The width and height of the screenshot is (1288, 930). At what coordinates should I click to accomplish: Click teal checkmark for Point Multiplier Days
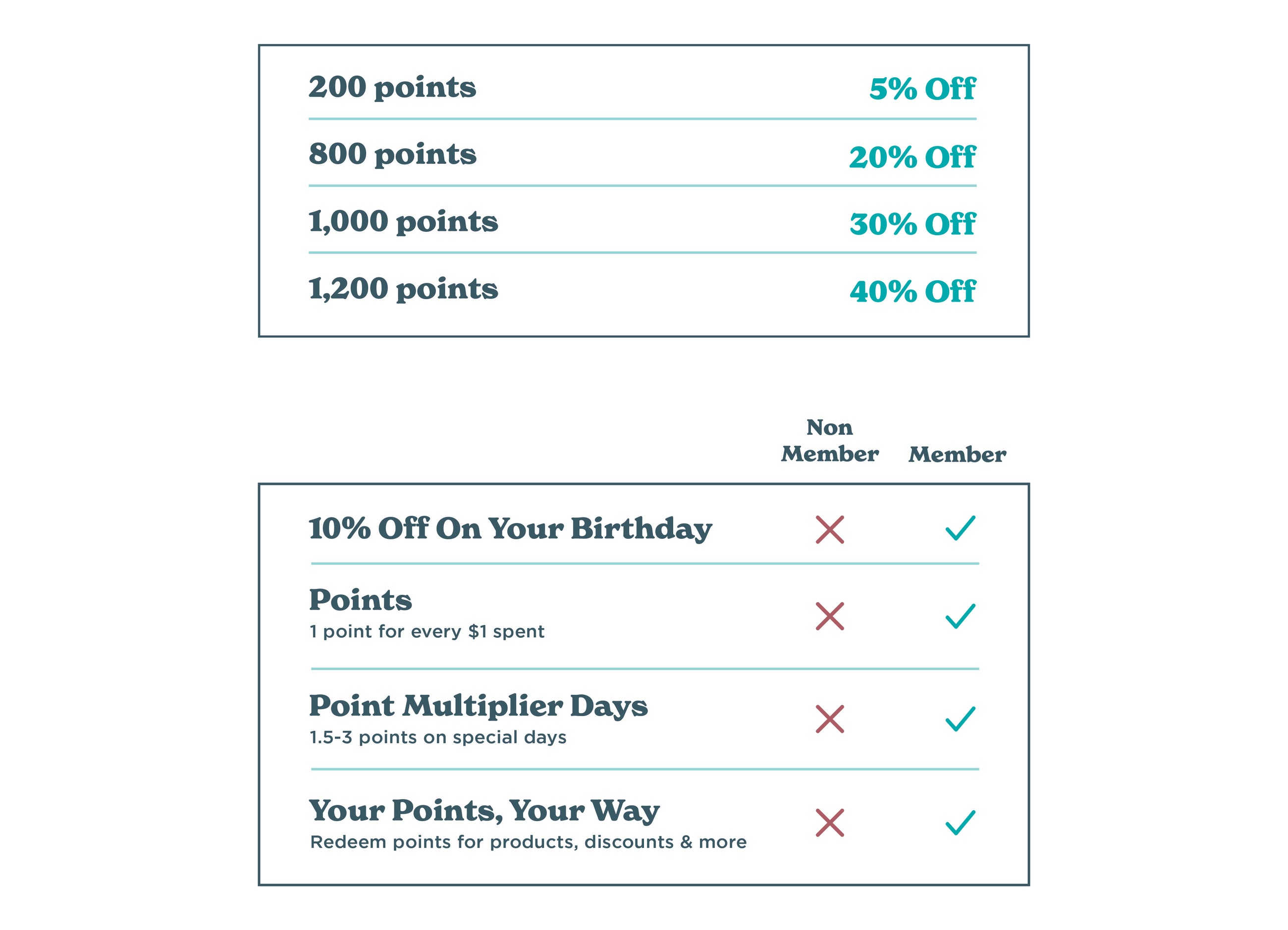coord(961,719)
